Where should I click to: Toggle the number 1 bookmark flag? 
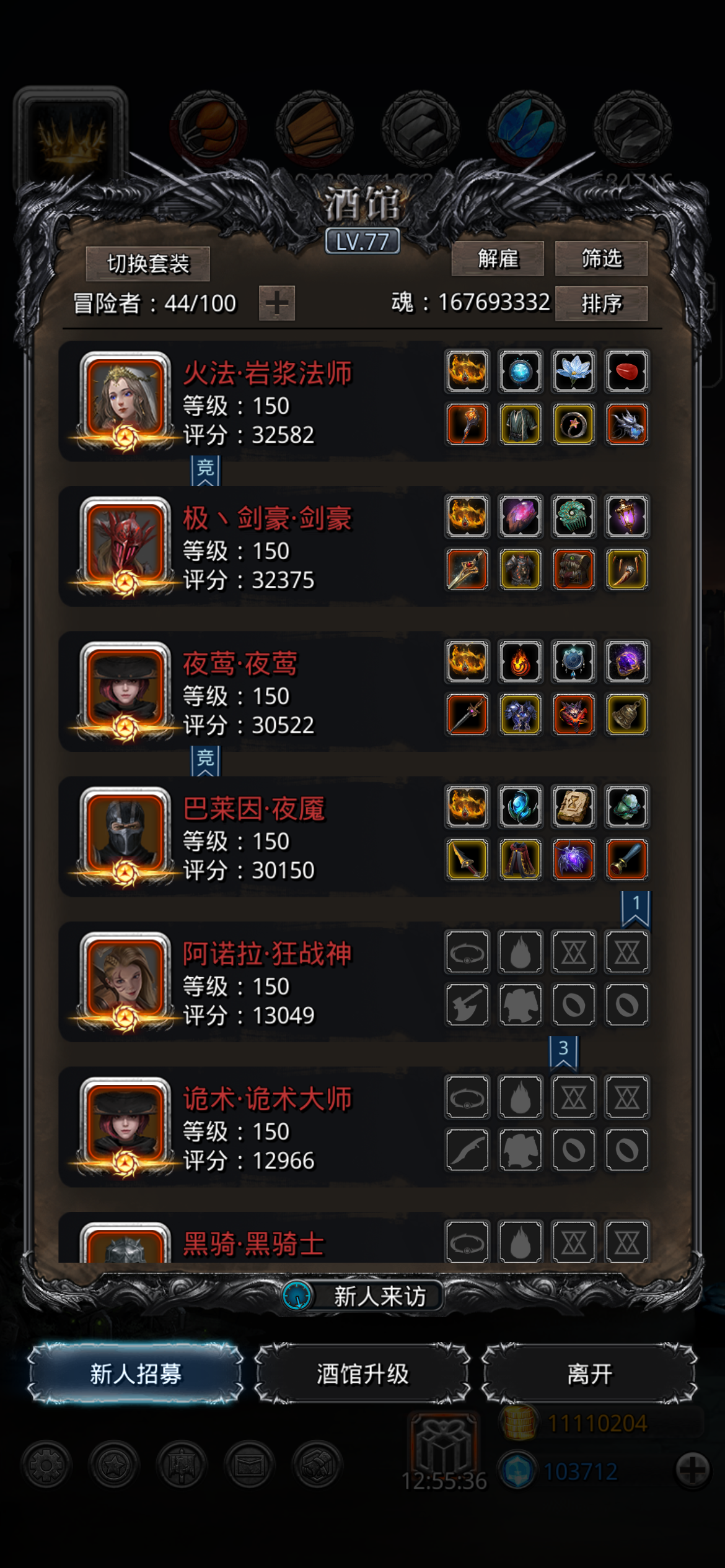click(x=636, y=908)
